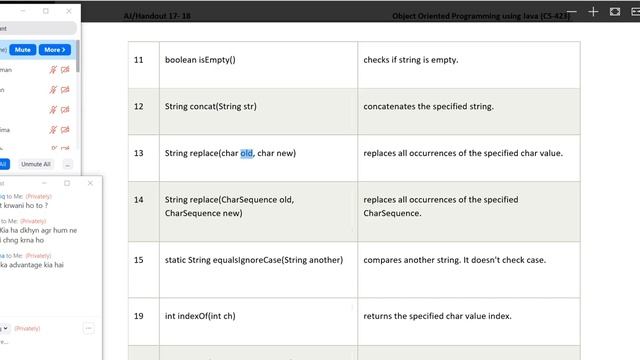640x360 pixels.
Task: Click chat message 'ka advantage kia hai'
Action: coord(32,265)
